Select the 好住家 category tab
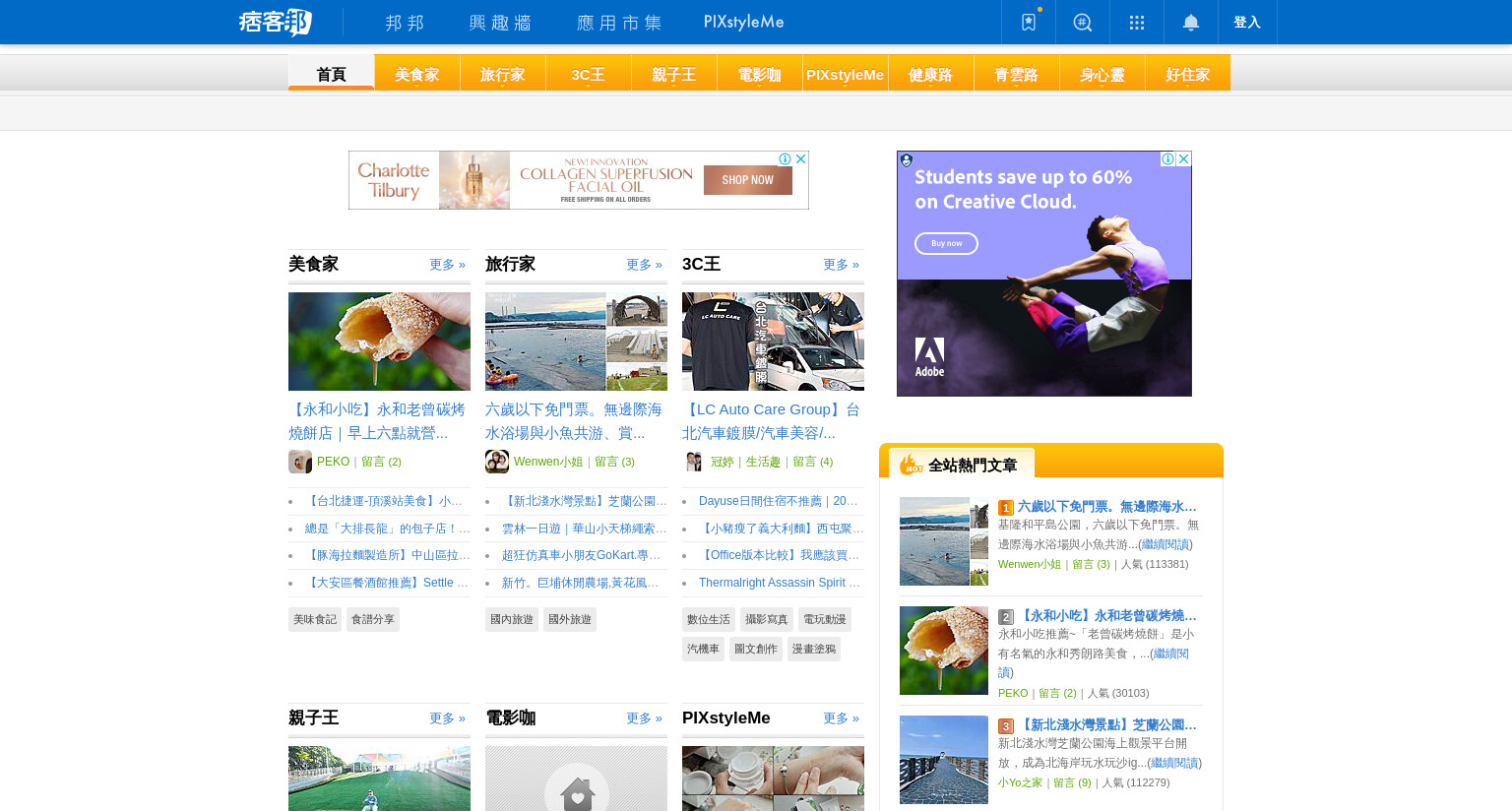The width and height of the screenshot is (1512, 811). click(1188, 74)
